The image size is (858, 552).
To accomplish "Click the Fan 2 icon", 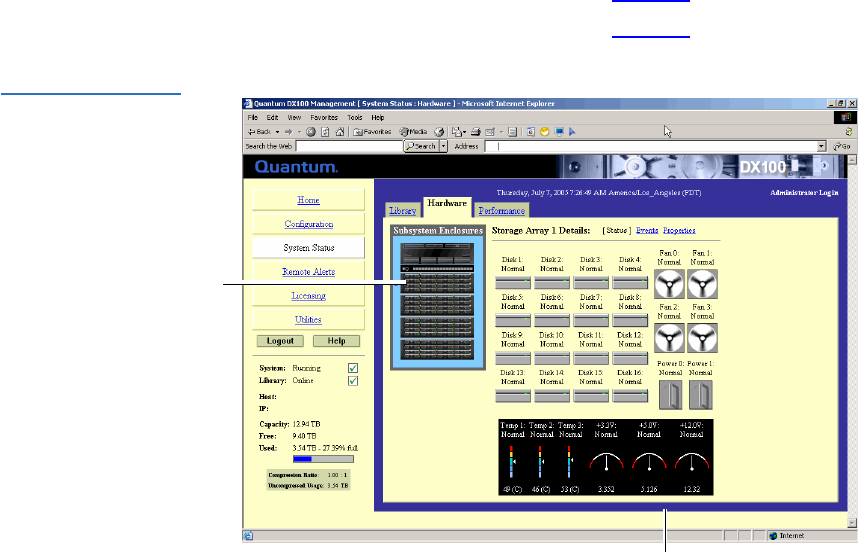I will point(669,338).
